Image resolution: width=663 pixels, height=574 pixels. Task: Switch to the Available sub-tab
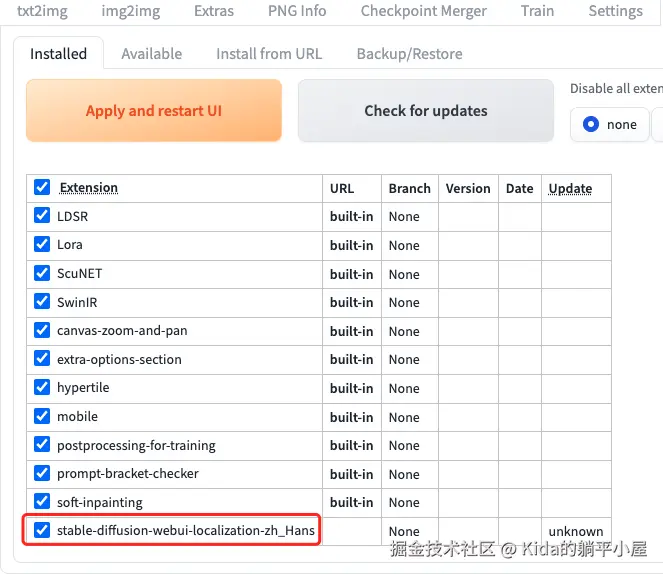coord(151,54)
